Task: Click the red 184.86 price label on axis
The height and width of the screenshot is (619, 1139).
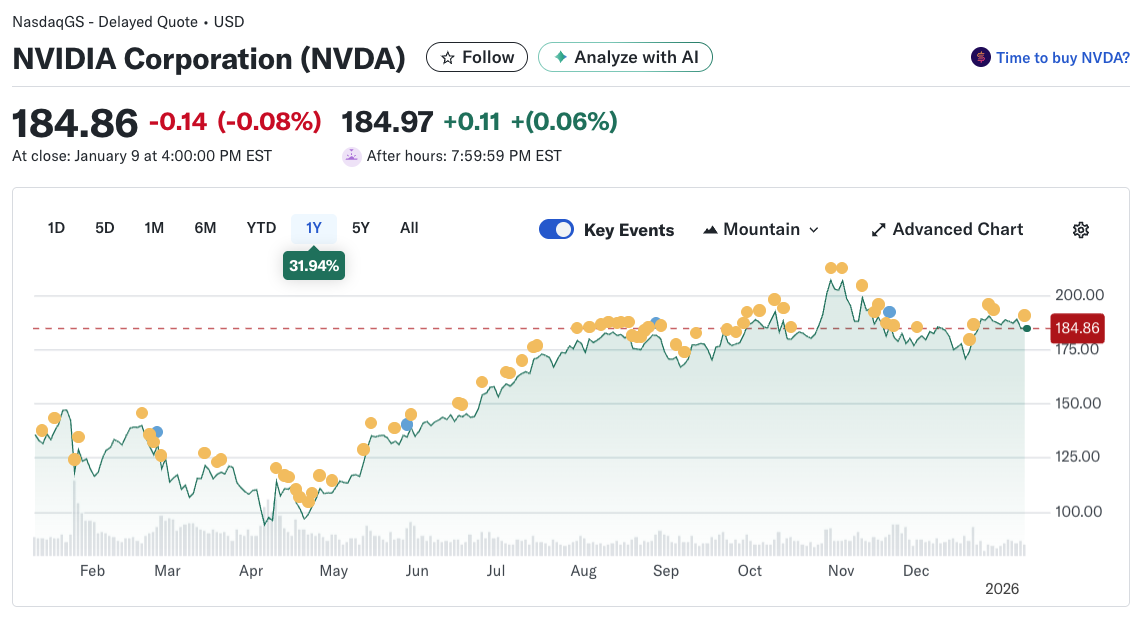Action: coord(1077,328)
